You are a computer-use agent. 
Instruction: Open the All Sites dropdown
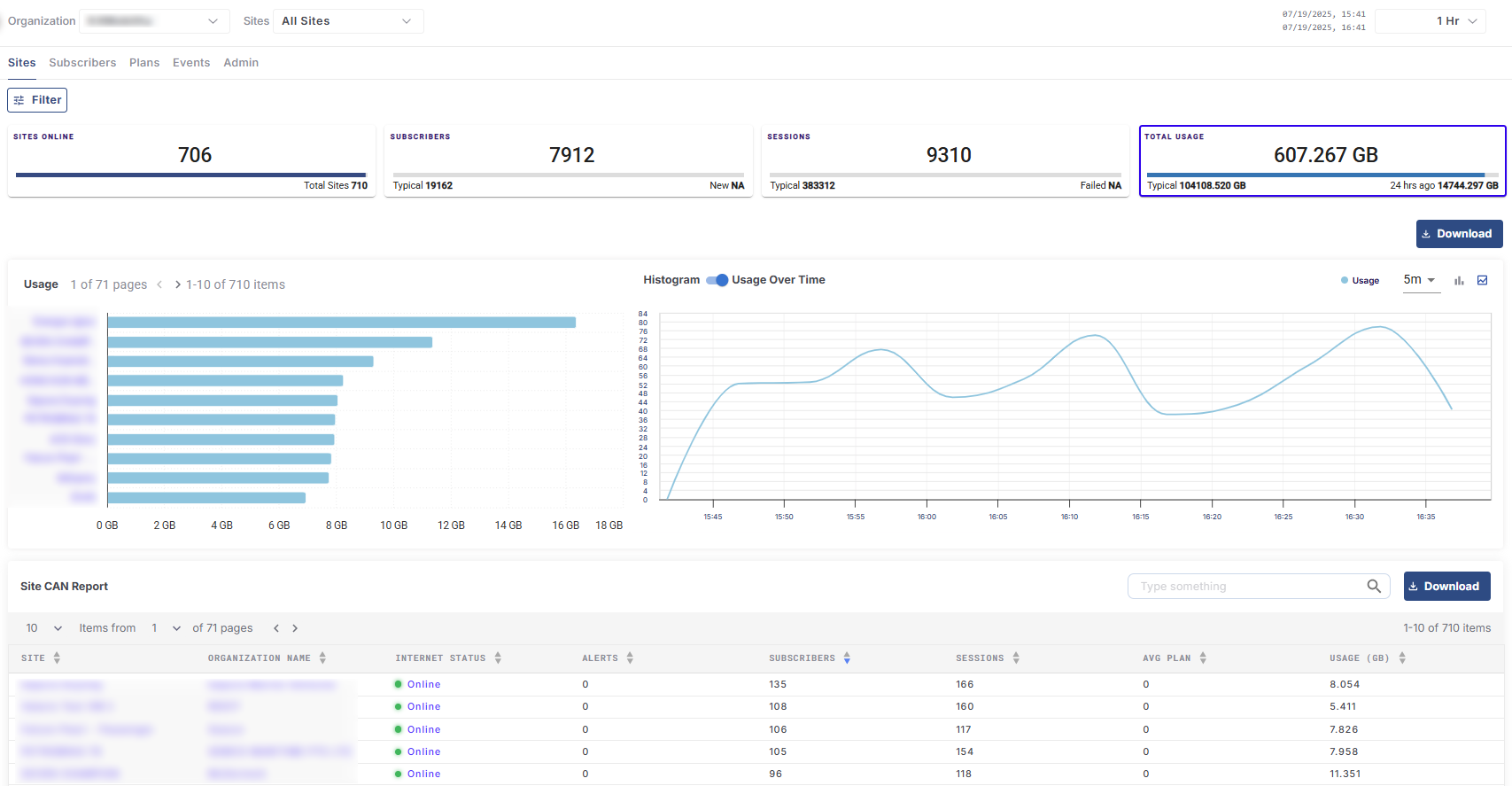click(347, 21)
